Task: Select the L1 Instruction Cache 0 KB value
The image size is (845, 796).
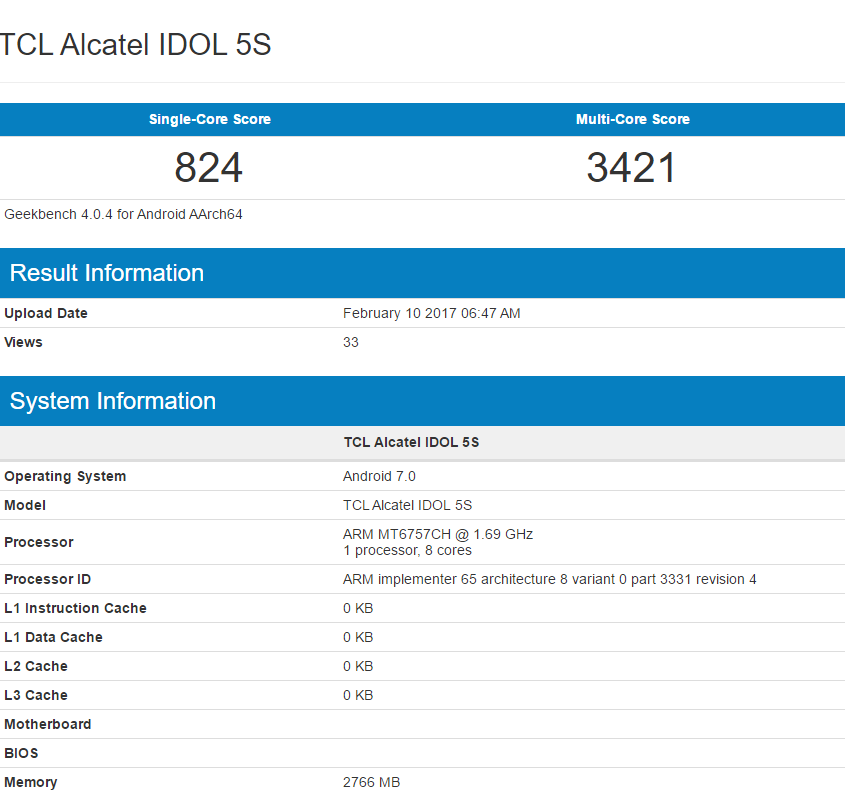Action: pos(358,608)
